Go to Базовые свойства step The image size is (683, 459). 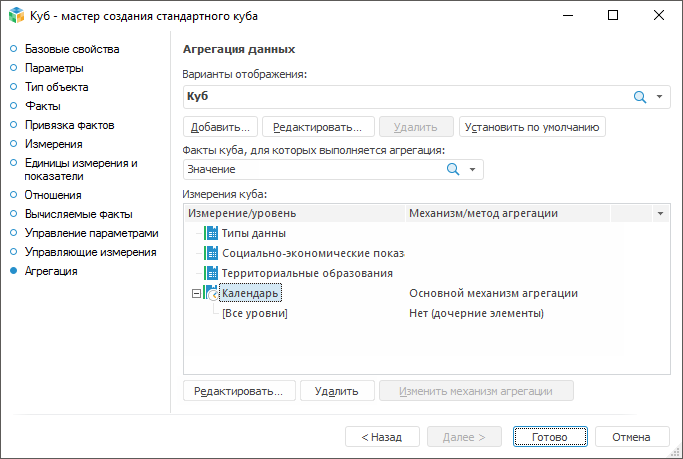tap(72, 49)
